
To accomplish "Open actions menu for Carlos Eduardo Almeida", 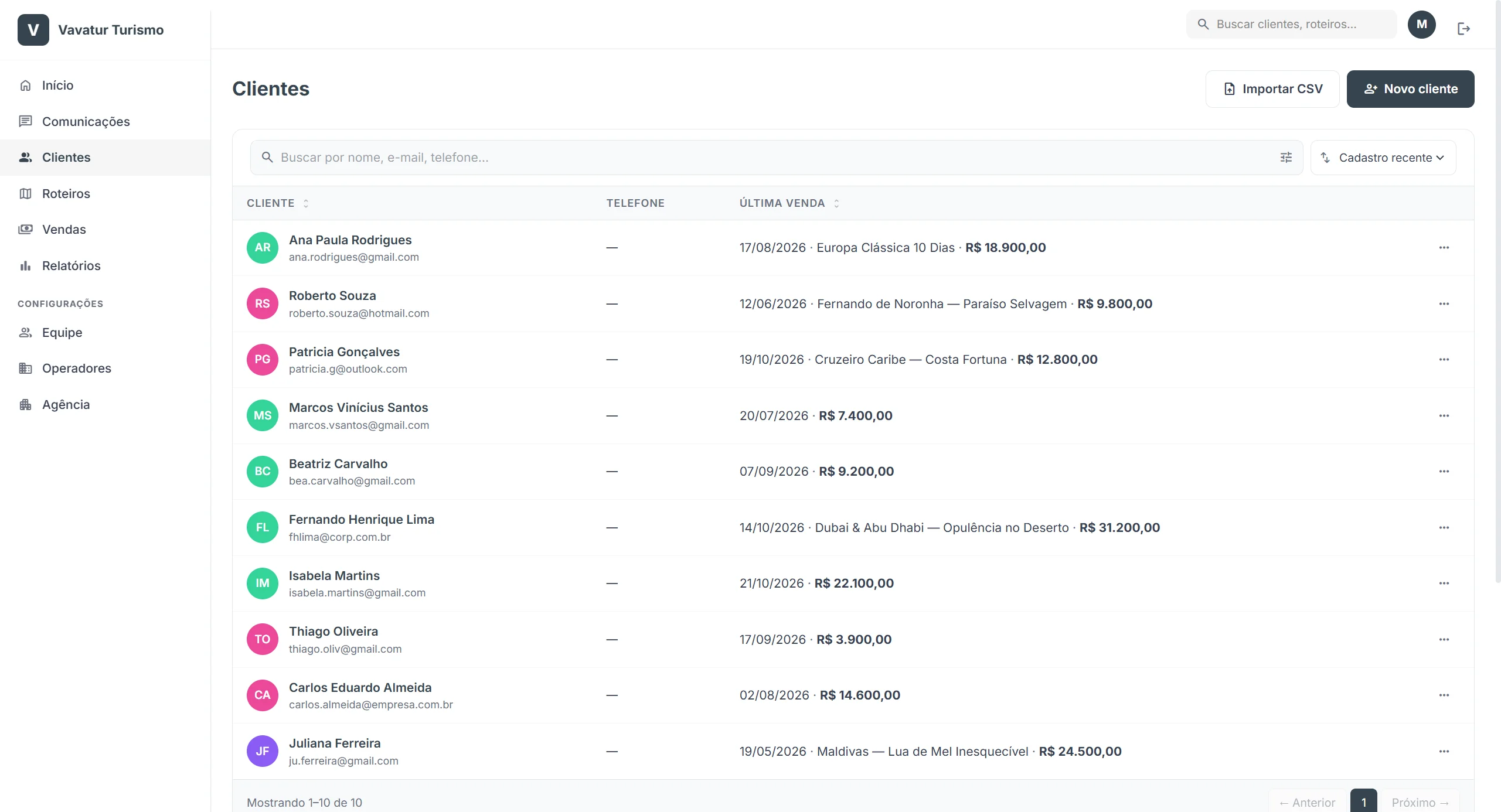I will pyautogui.click(x=1444, y=695).
